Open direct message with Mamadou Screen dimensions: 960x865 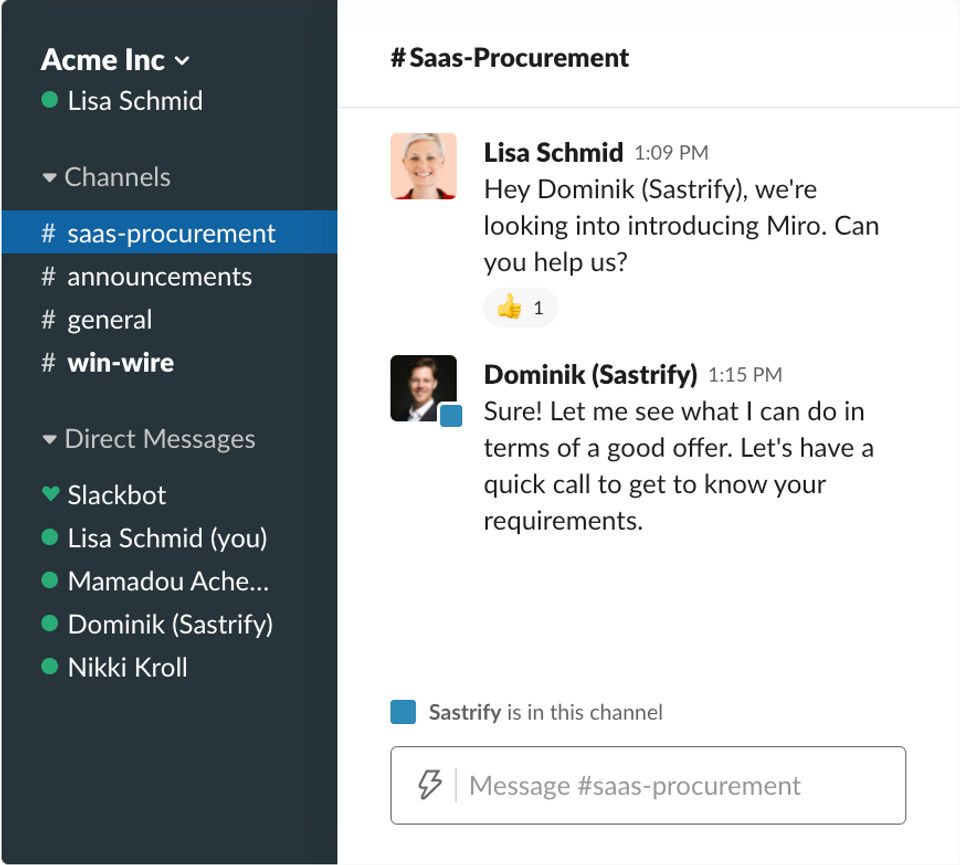[x=168, y=581]
